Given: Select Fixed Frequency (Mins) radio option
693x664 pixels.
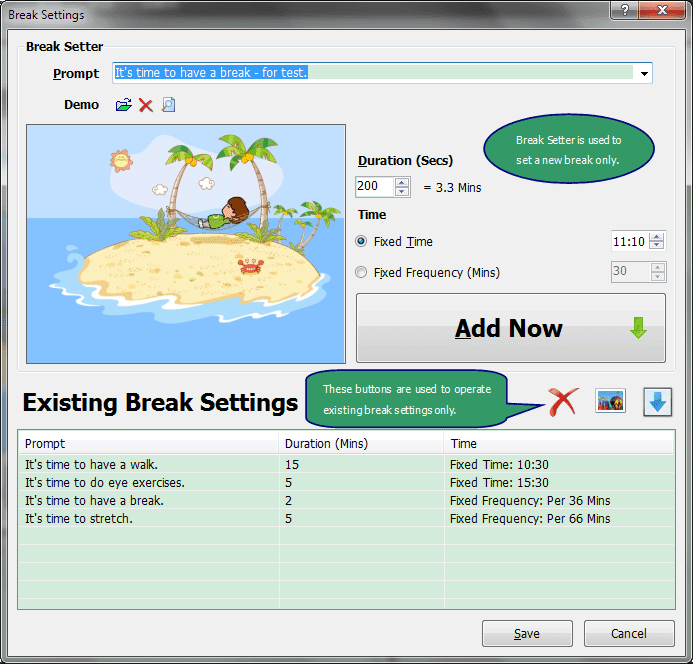Looking at the screenshot, I should [361, 272].
